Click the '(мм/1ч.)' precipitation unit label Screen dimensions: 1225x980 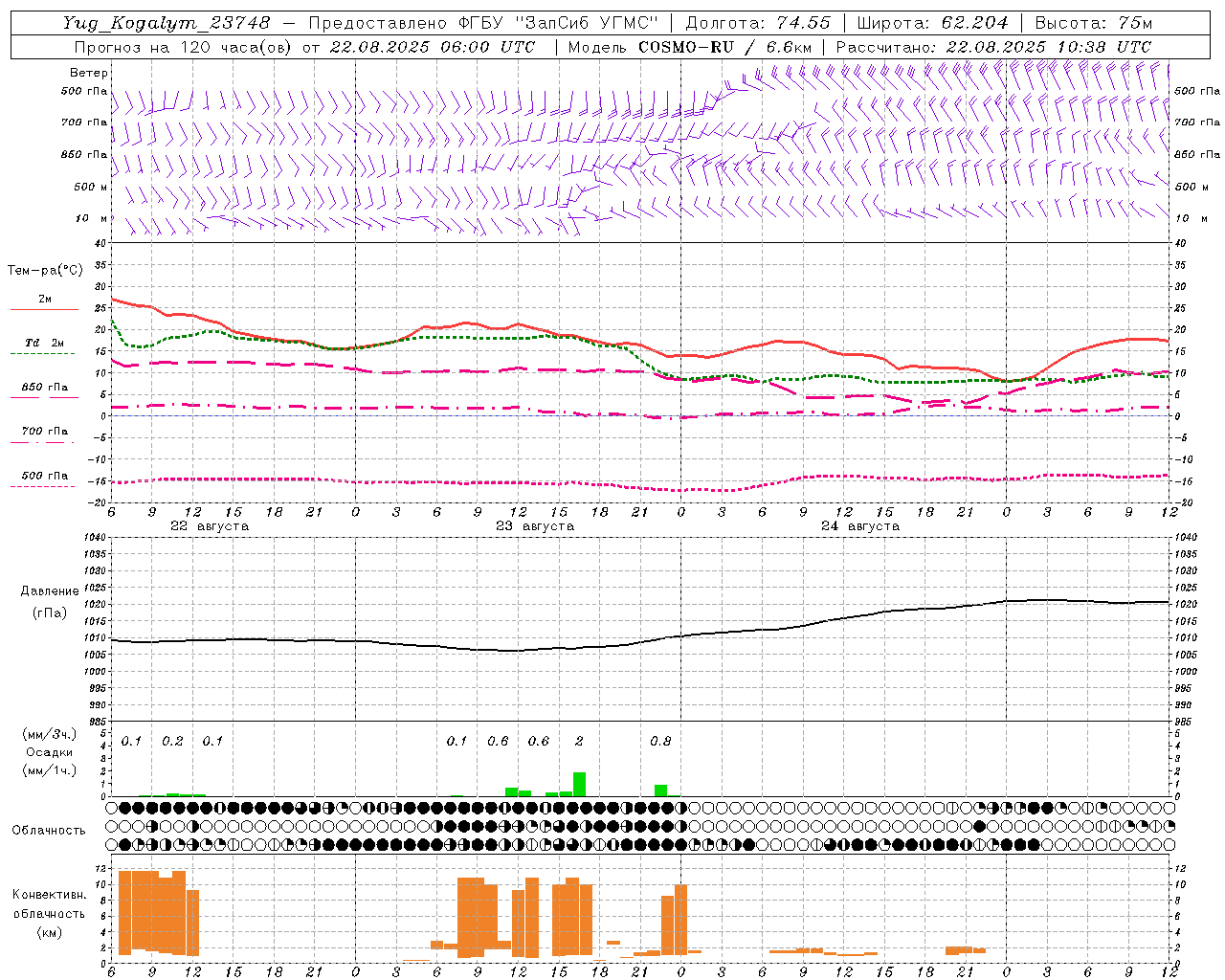pyautogui.click(x=50, y=770)
